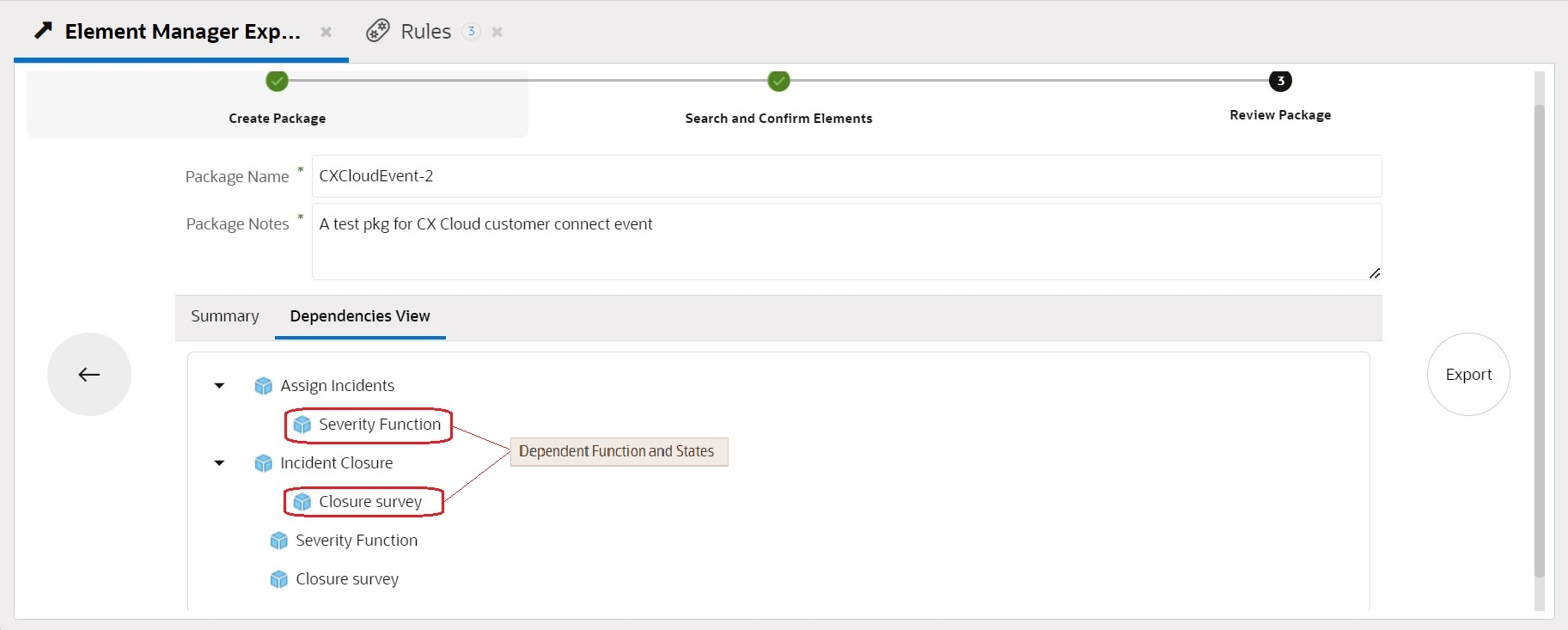Viewport: 1568px width, 630px height.
Task: Click the back arrow round button
Action: [89, 374]
